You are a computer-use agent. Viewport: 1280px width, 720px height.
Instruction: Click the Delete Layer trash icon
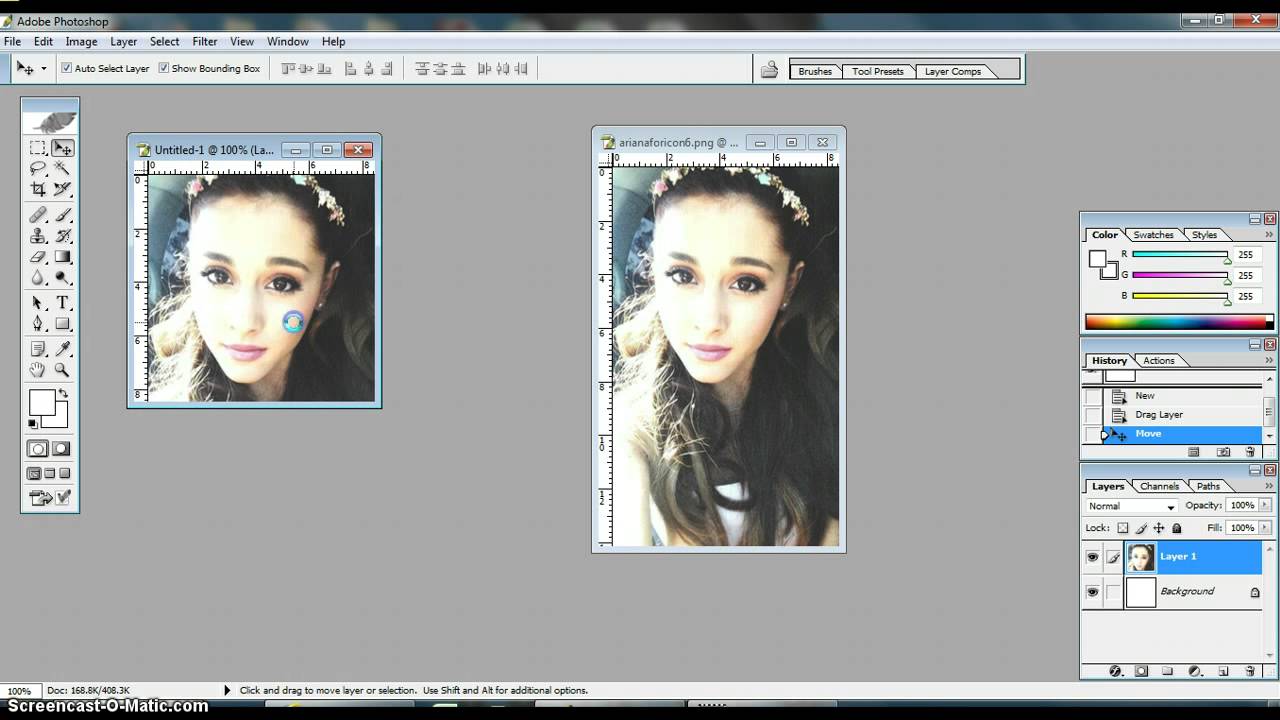pos(1250,671)
